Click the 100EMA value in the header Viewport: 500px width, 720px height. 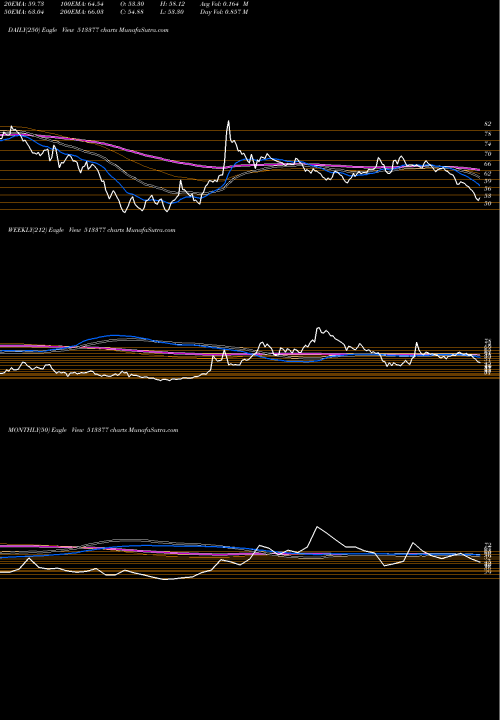(82, 4)
